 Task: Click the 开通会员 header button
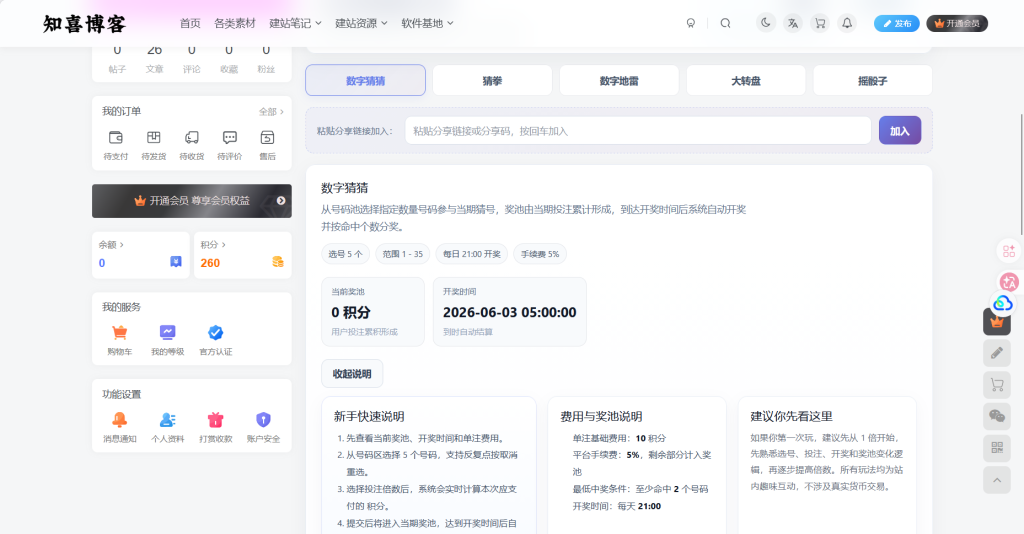point(957,24)
